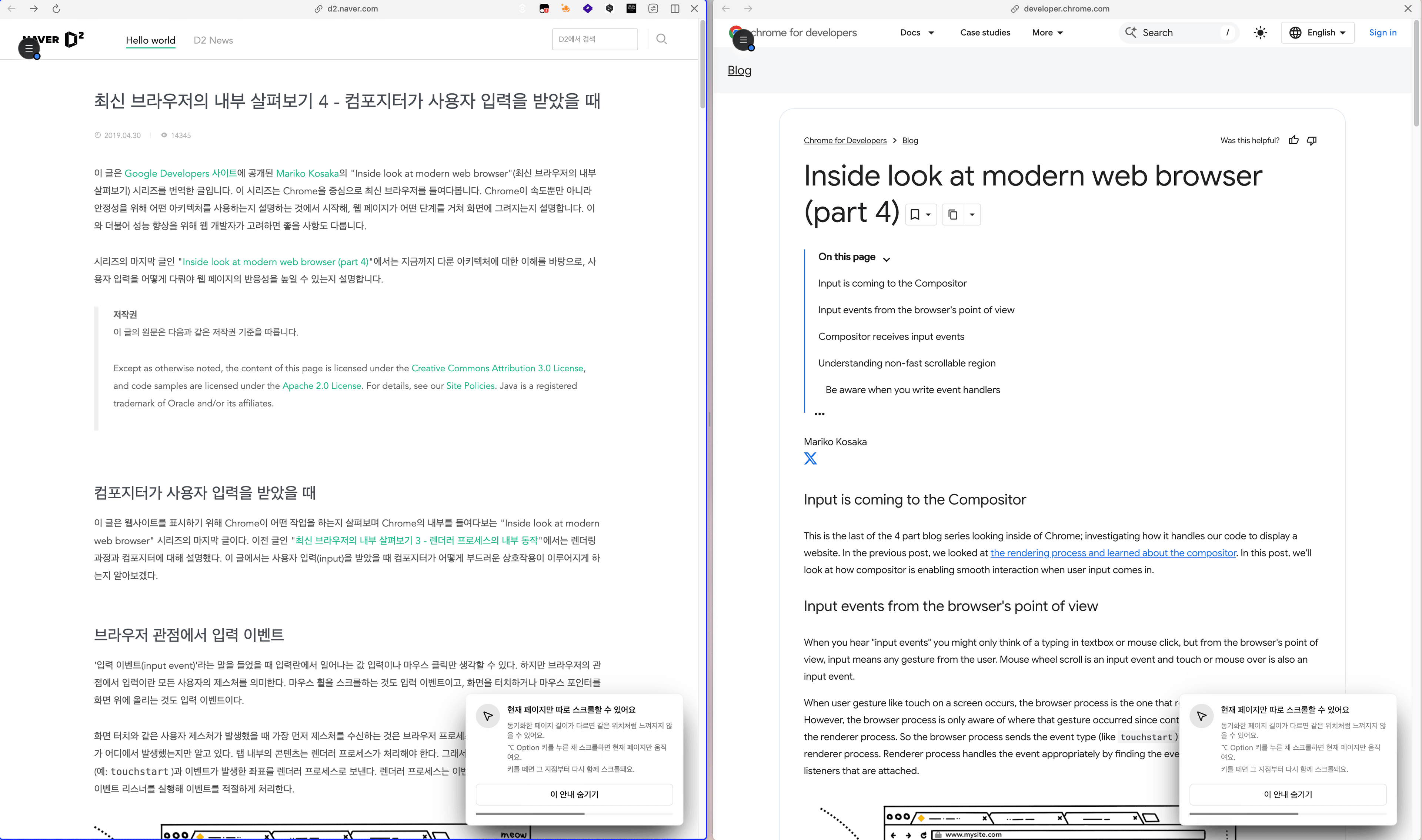Click the link icon beside d2.naver.com address
Image resolution: width=1422 pixels, height=840 pixels.
pos(319,9)
